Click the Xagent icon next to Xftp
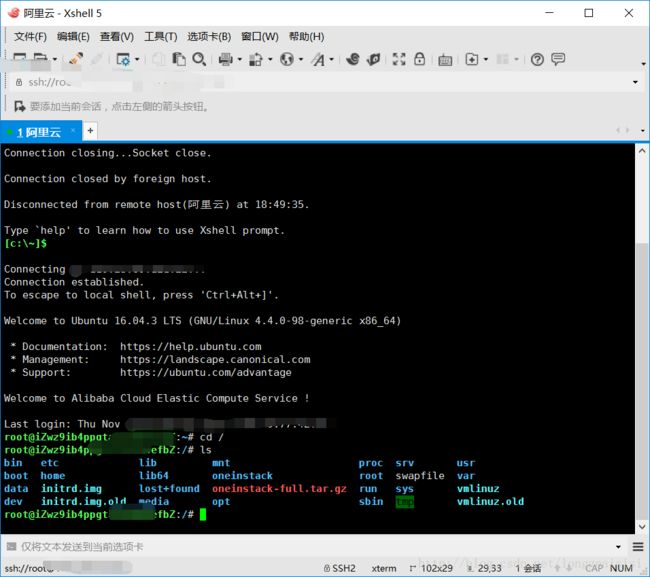The height and width of the screenshot is (577, 650). pyautogui.click(x=374, y=59)
